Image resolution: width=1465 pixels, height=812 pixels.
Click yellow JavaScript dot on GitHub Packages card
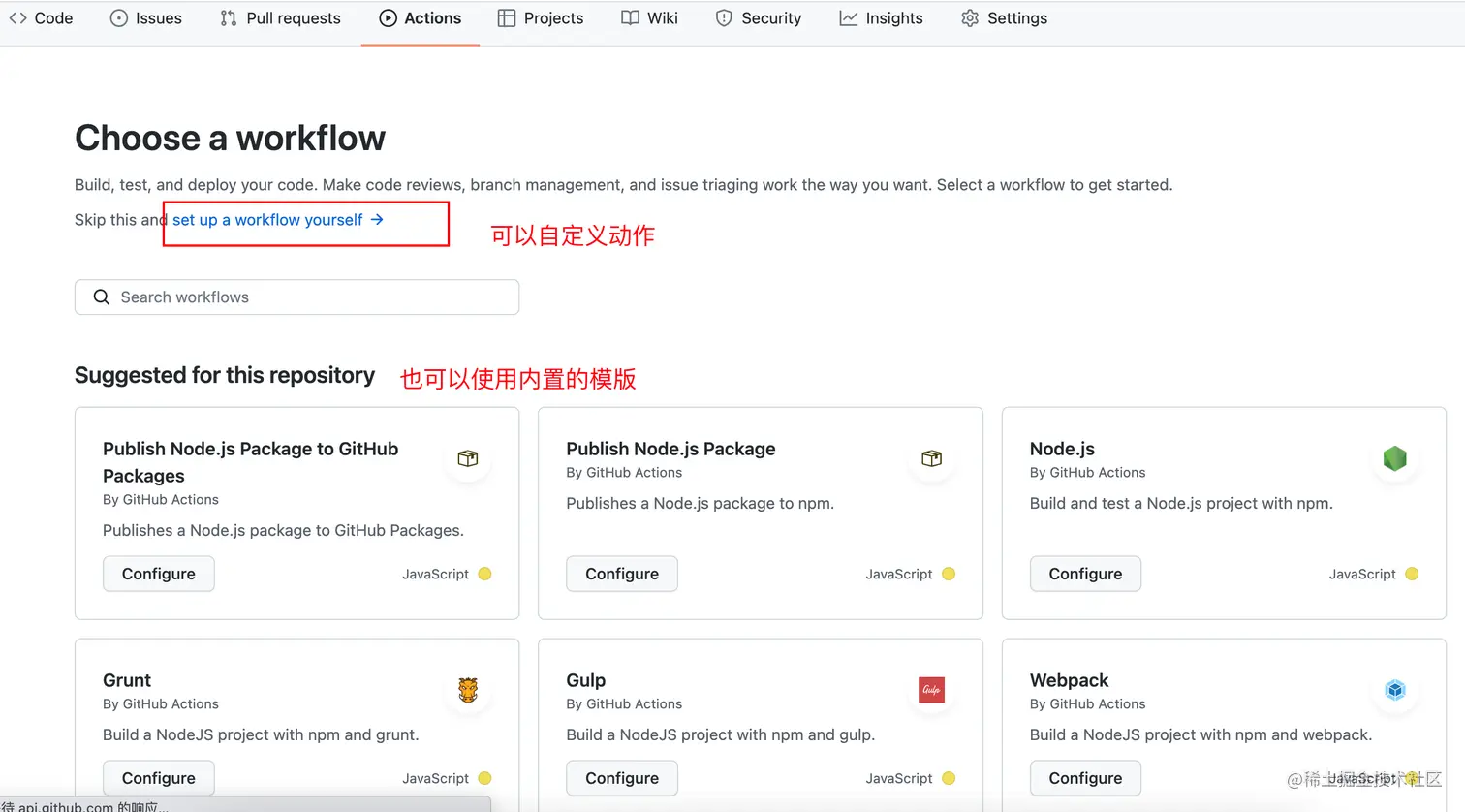click(x=485, y=574)
